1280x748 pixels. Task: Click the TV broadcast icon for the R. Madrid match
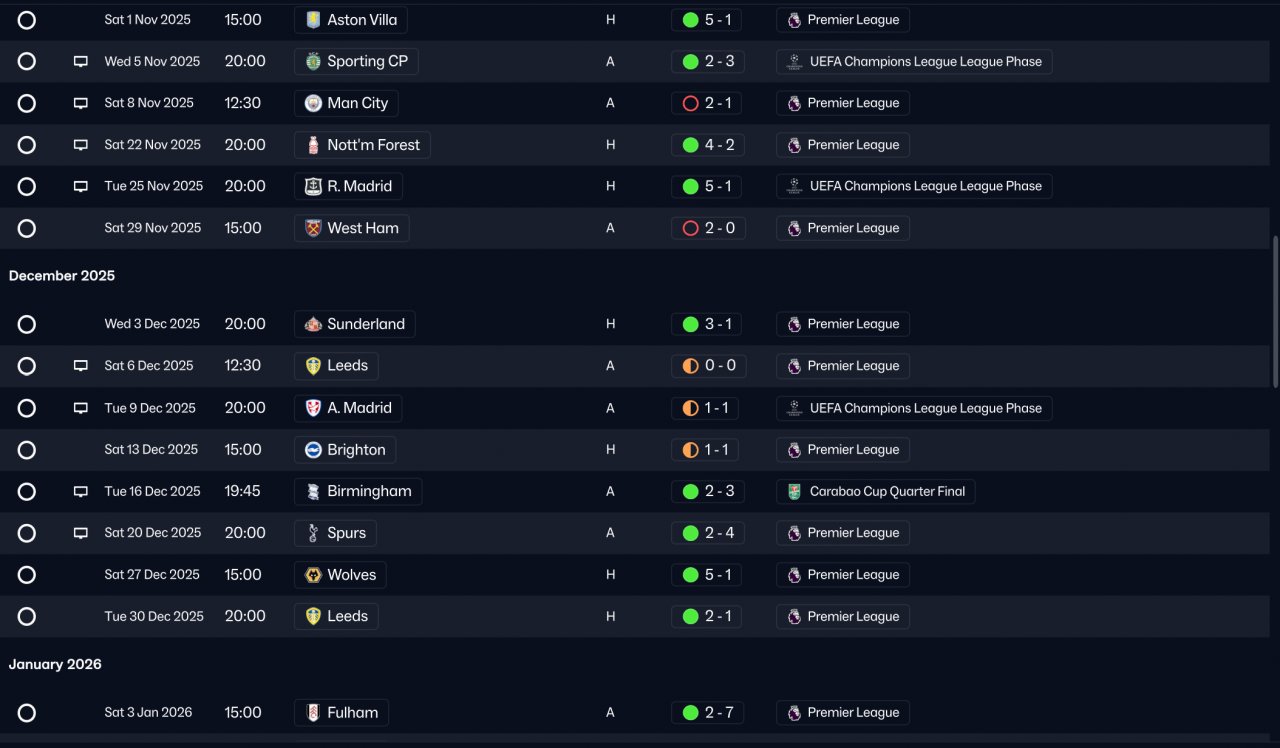coord(81,186)
